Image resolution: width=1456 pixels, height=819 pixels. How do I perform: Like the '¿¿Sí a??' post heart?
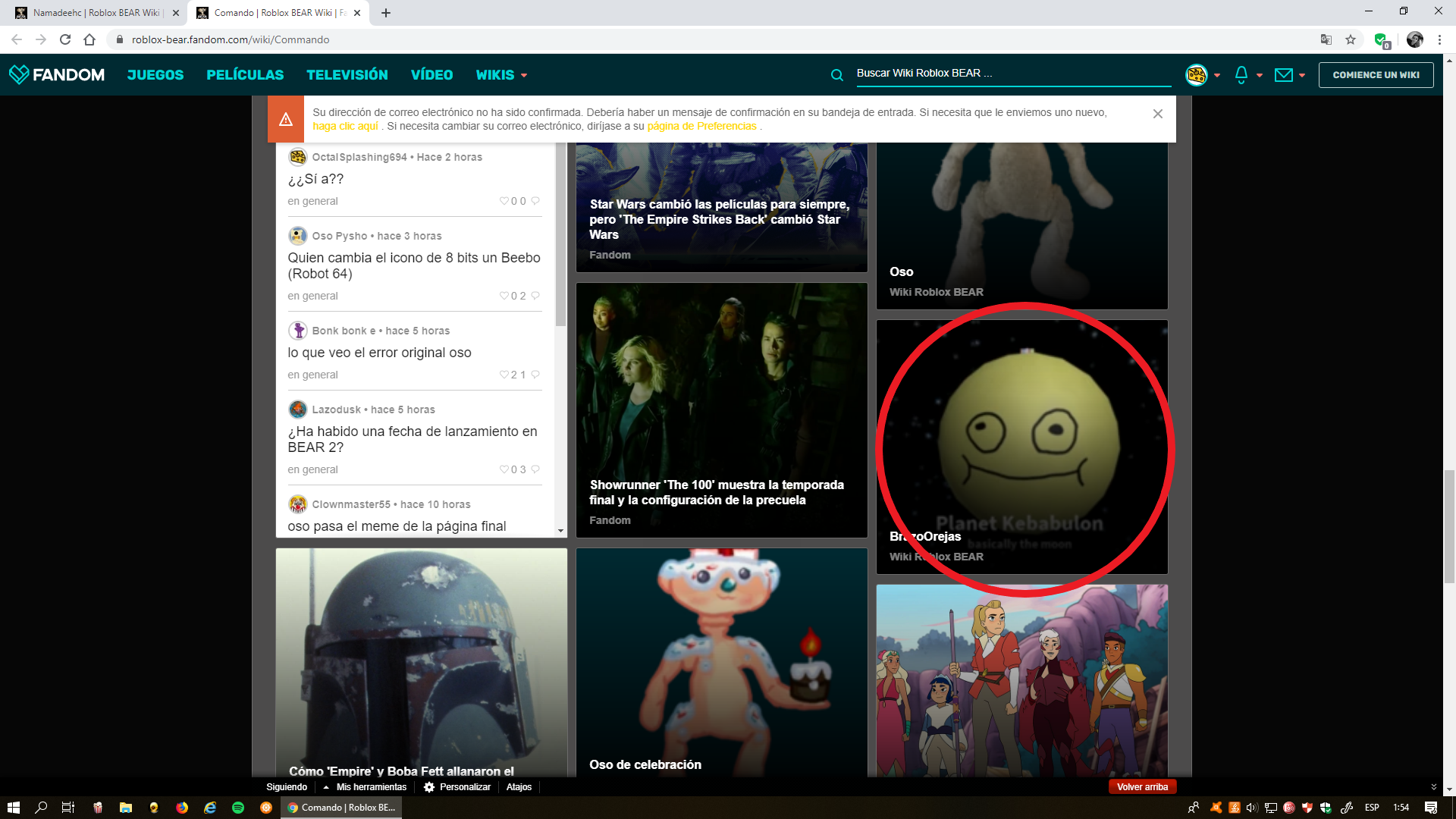504,201
